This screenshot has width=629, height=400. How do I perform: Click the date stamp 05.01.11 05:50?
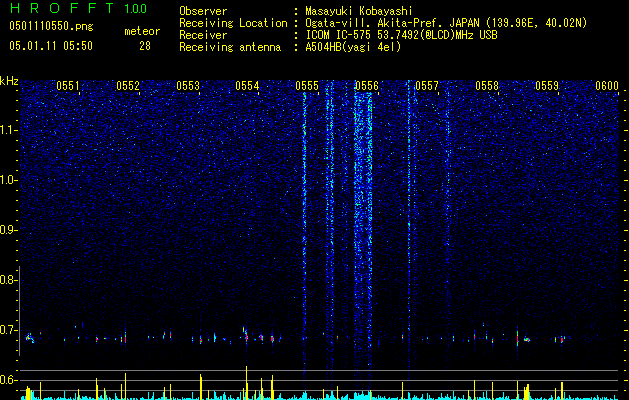51,46
